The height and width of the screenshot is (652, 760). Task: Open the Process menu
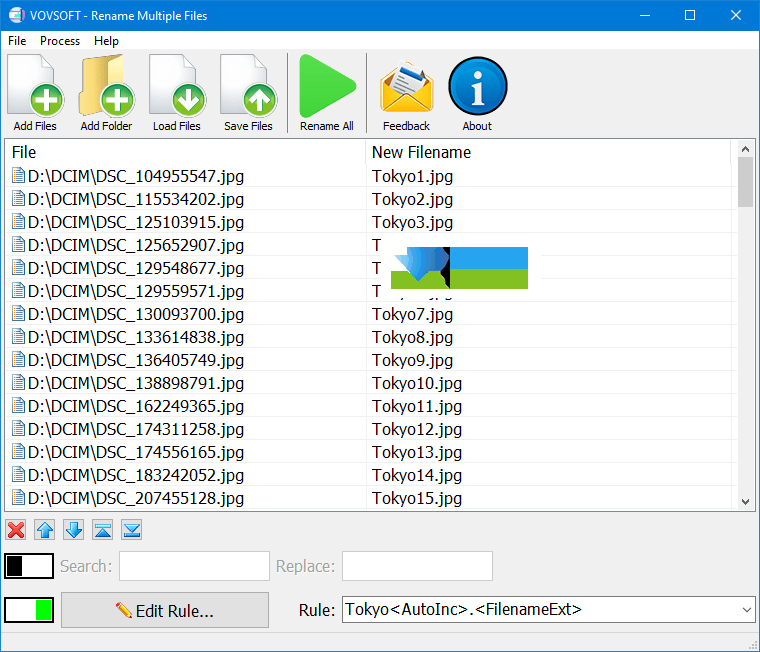pos(60,41)
